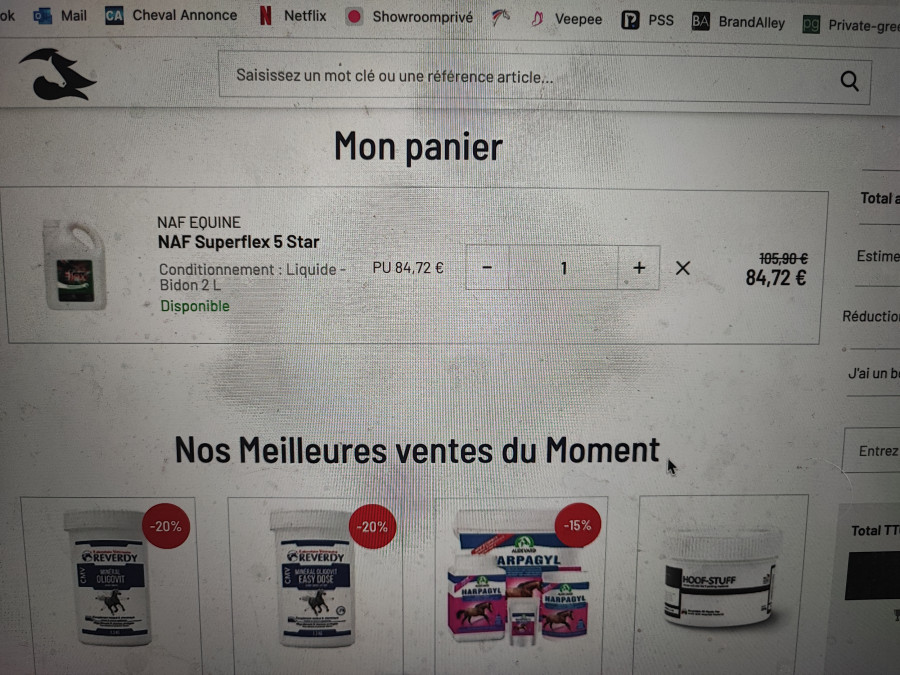Open the Reverdy Easy Dose product
The image size is (900, 675).
(316, 580)
